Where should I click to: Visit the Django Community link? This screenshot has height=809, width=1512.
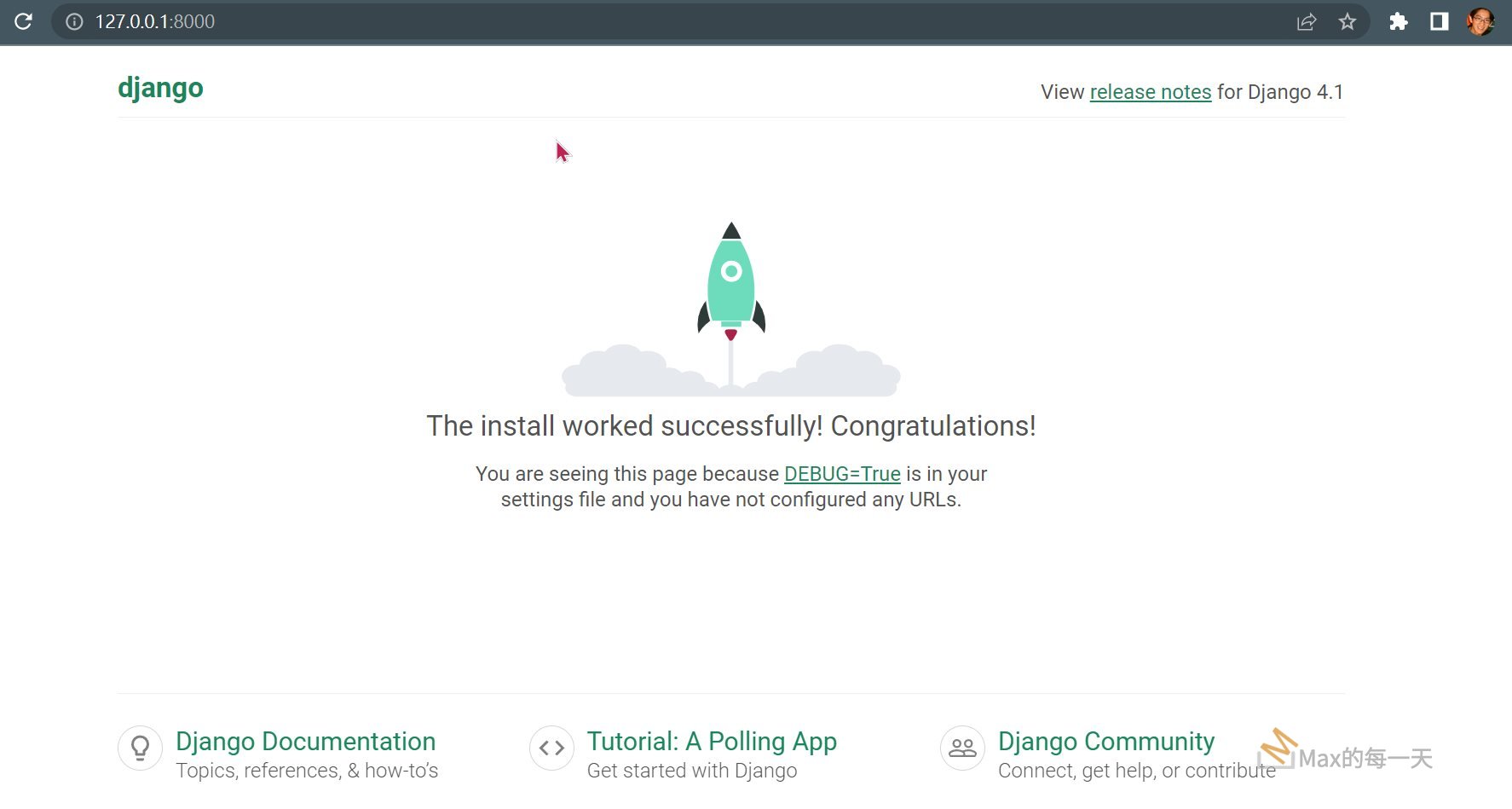1105,742
